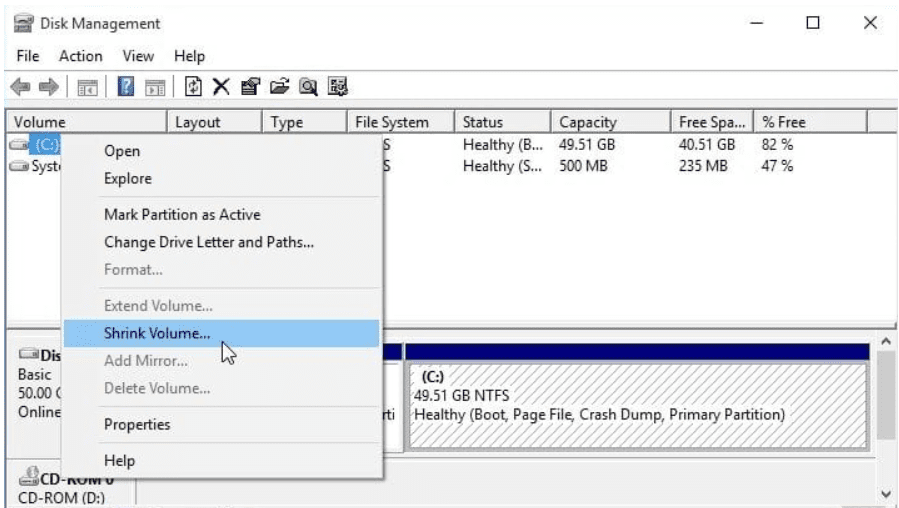Open Properties from the context menu
The height and width of the screenshot is (508, 899).
point(221,424)
